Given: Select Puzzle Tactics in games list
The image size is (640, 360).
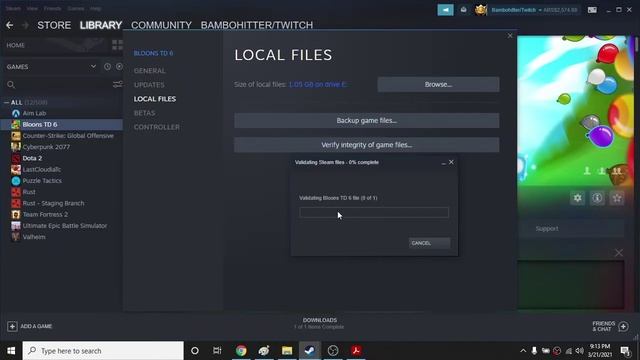Looking at the screenshot, I should pos(42,180).
